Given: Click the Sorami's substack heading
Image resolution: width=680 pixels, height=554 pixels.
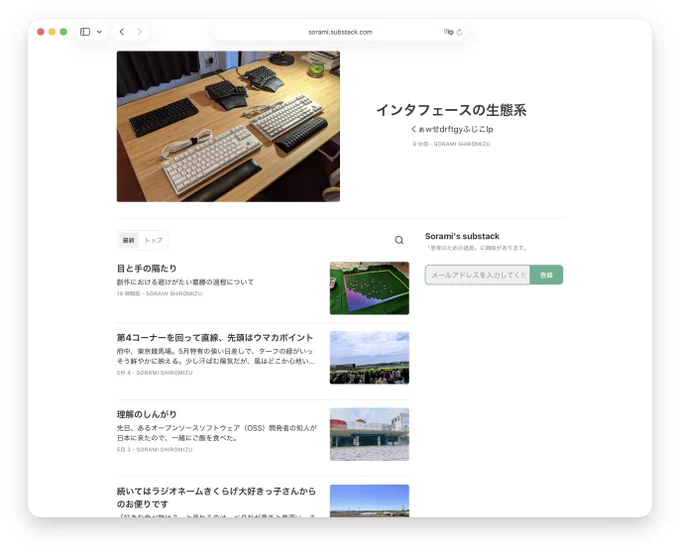Looking at the screenshot, I should coord(462,236).
